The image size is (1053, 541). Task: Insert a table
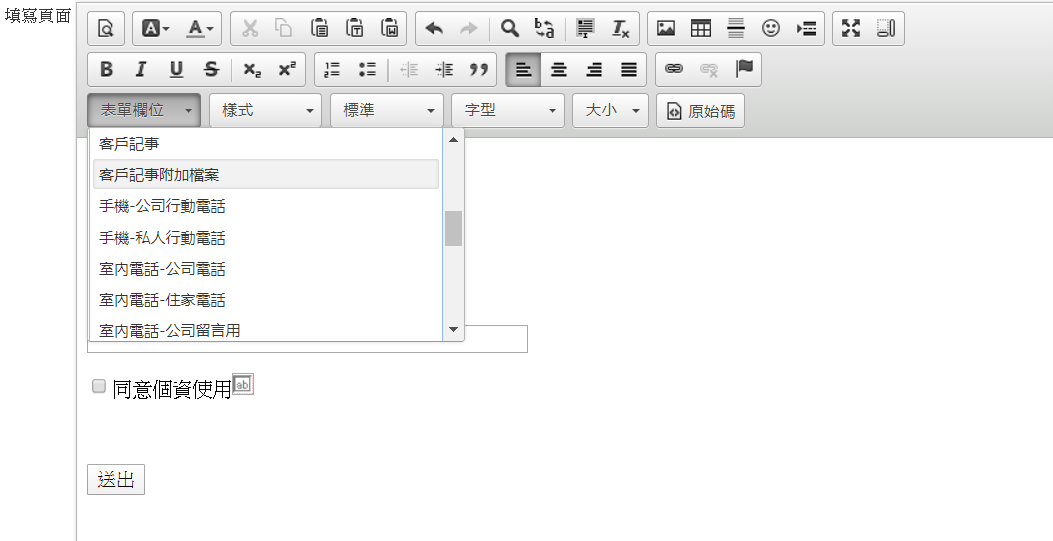[x=701, y=28]
